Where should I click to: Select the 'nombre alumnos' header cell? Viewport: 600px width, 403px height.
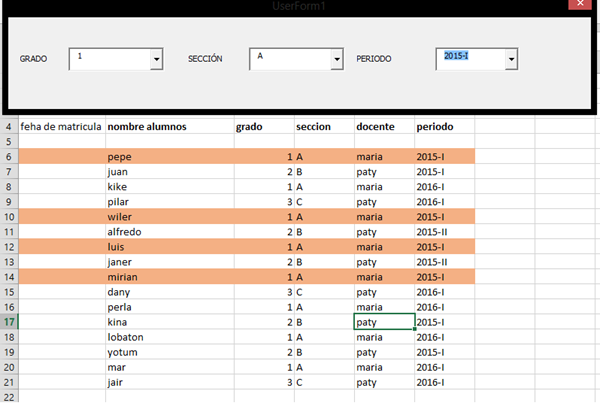168,127
